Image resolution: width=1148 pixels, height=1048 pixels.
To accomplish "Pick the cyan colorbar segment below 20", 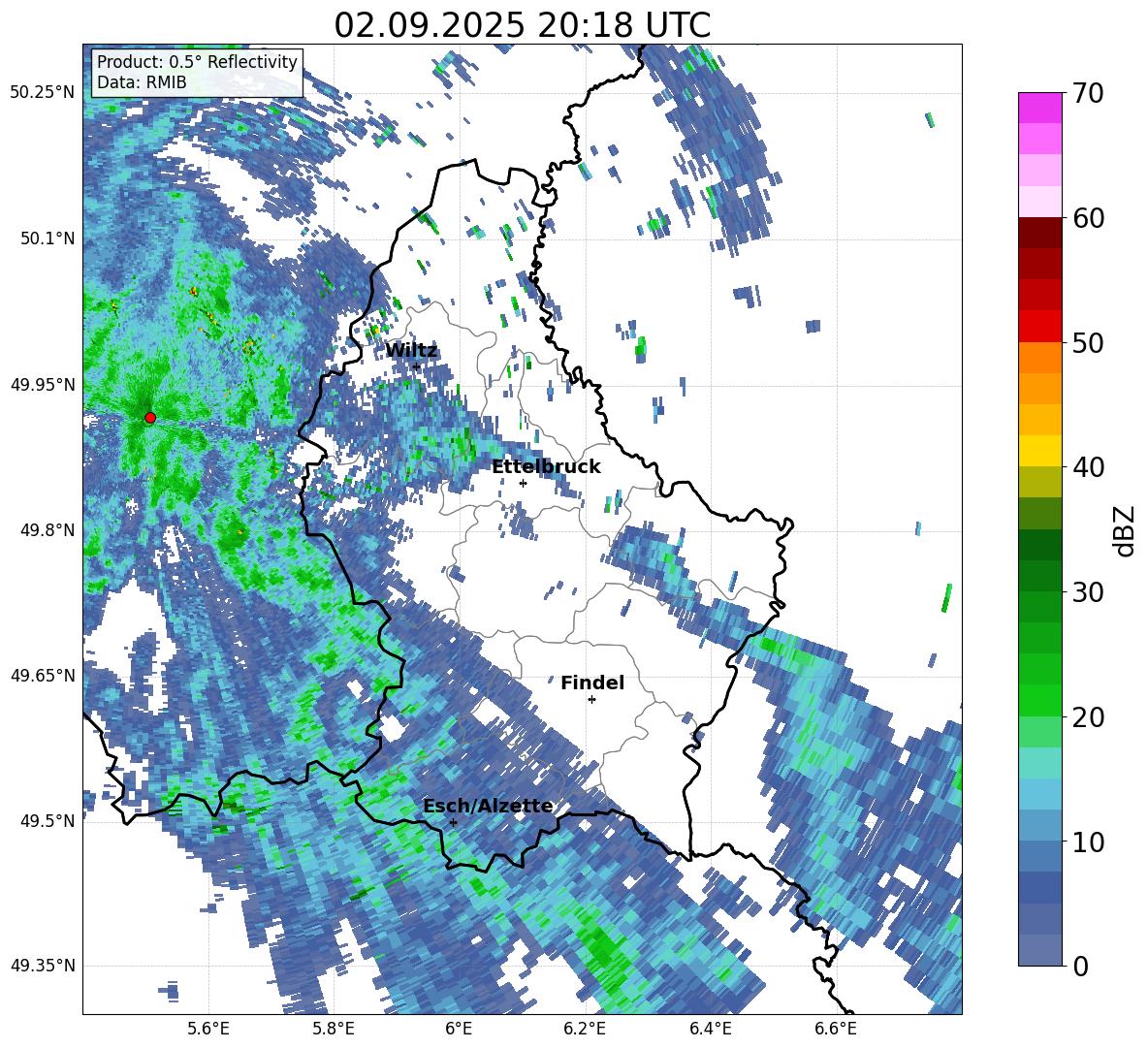I will [x=1039, y=763].
